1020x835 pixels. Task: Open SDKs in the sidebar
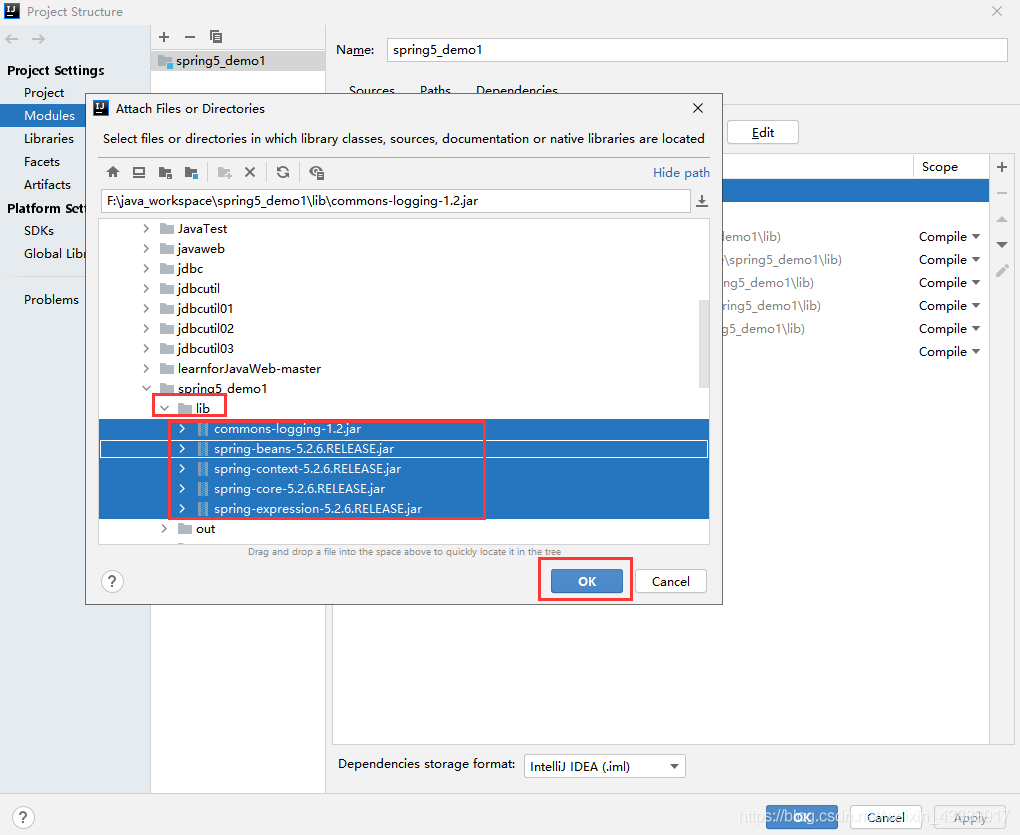pos(39,230)
